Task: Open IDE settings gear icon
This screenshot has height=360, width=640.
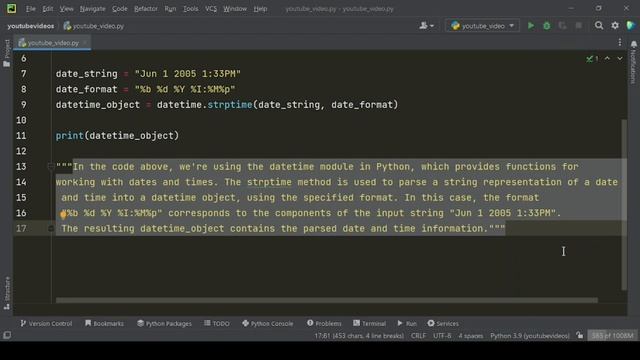Action: tap(615, 26)
